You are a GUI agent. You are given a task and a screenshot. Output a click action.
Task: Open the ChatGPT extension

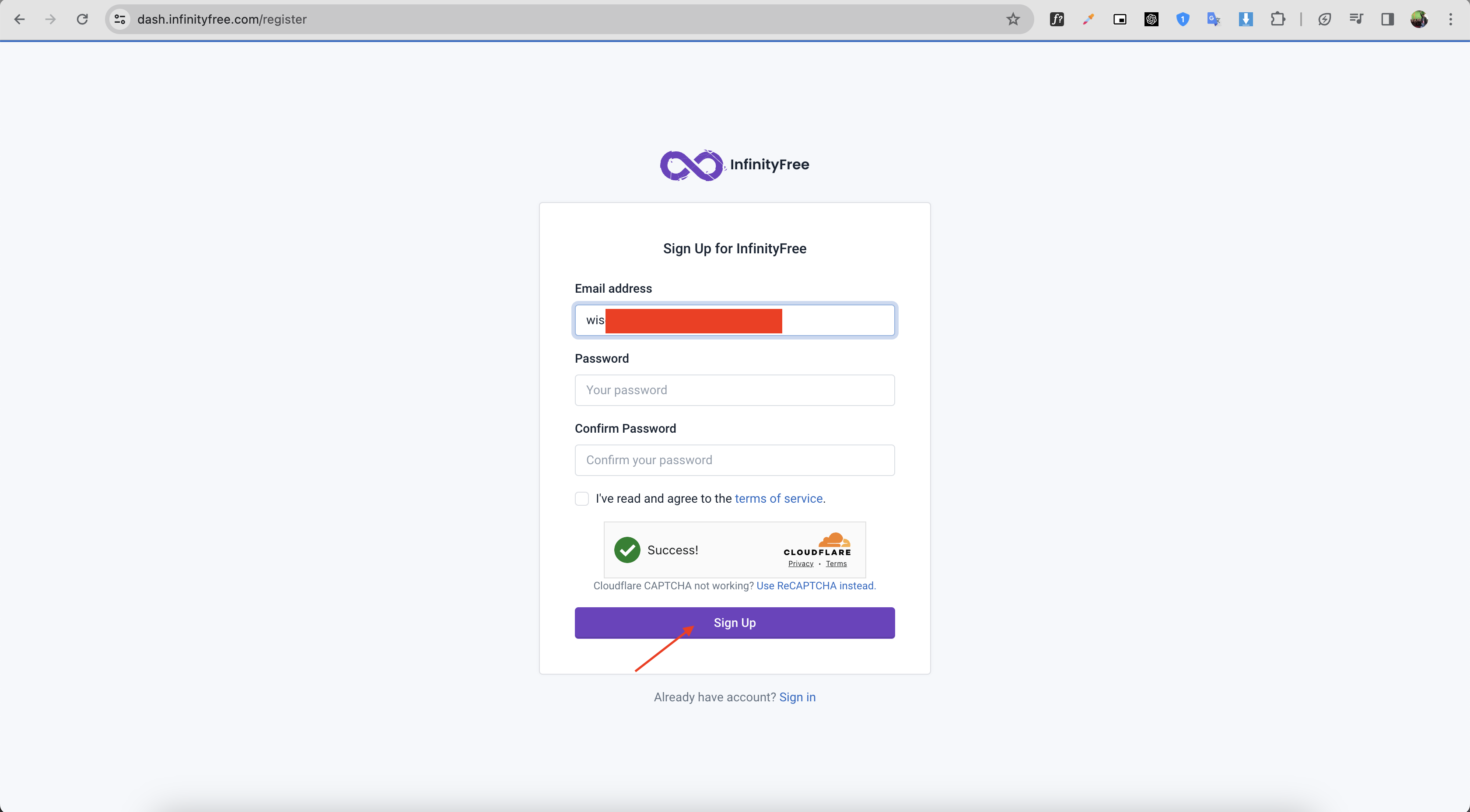[1151, 19]
